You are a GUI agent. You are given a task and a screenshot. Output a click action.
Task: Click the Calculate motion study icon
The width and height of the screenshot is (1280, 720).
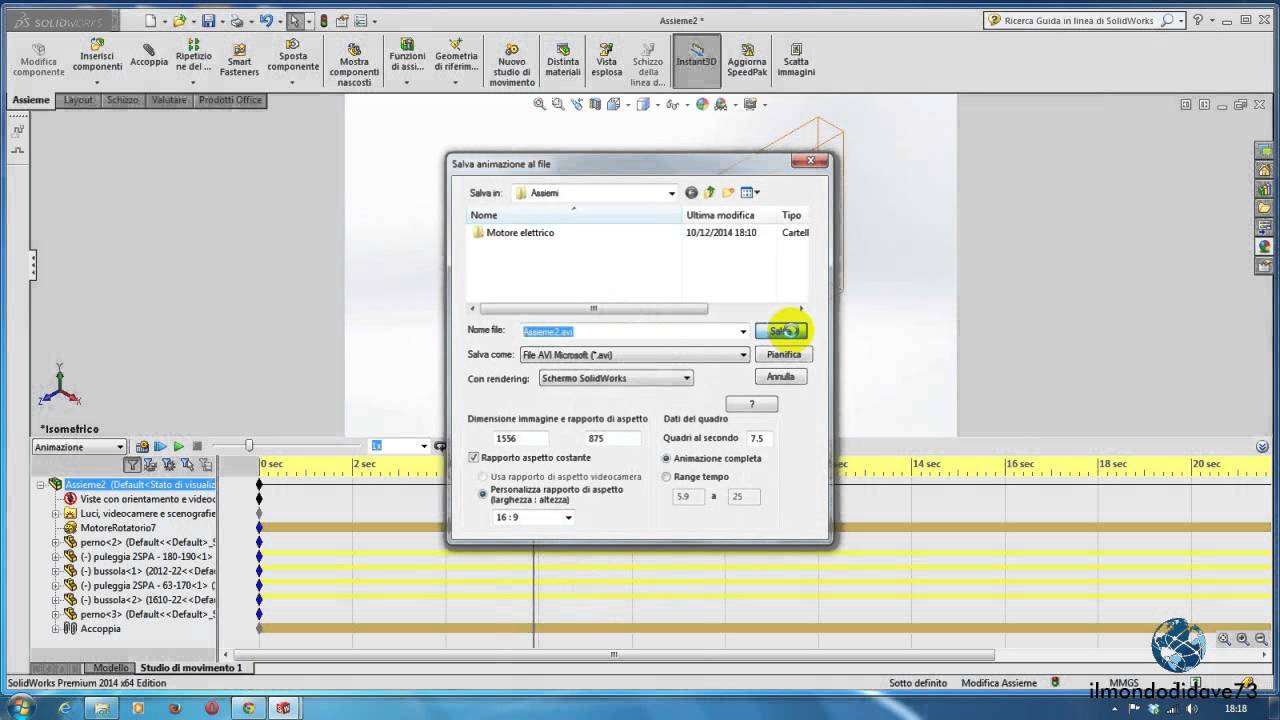click(142, 447)
